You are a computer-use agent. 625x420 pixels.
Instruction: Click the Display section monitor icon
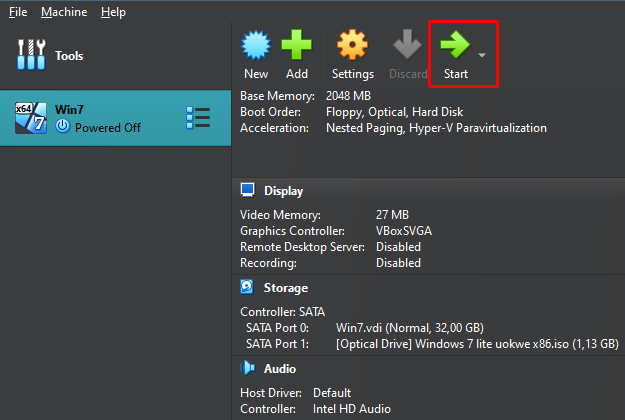click(248, 190)
